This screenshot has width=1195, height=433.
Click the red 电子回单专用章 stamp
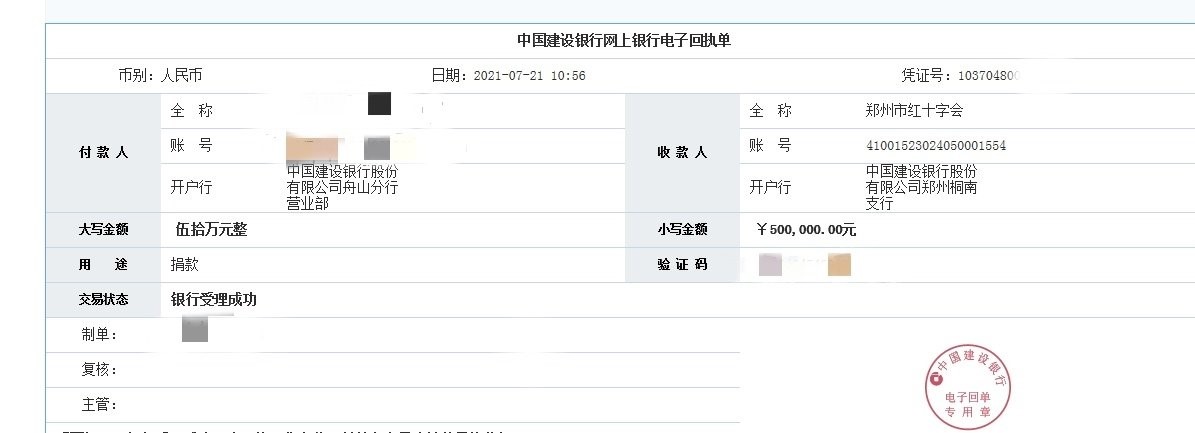click(968, 387)
